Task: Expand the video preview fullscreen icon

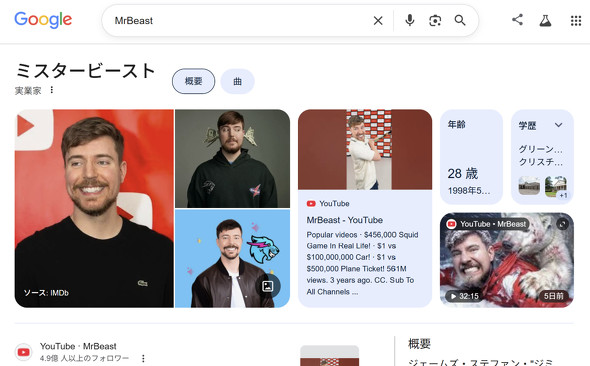Action: (563, 224)
